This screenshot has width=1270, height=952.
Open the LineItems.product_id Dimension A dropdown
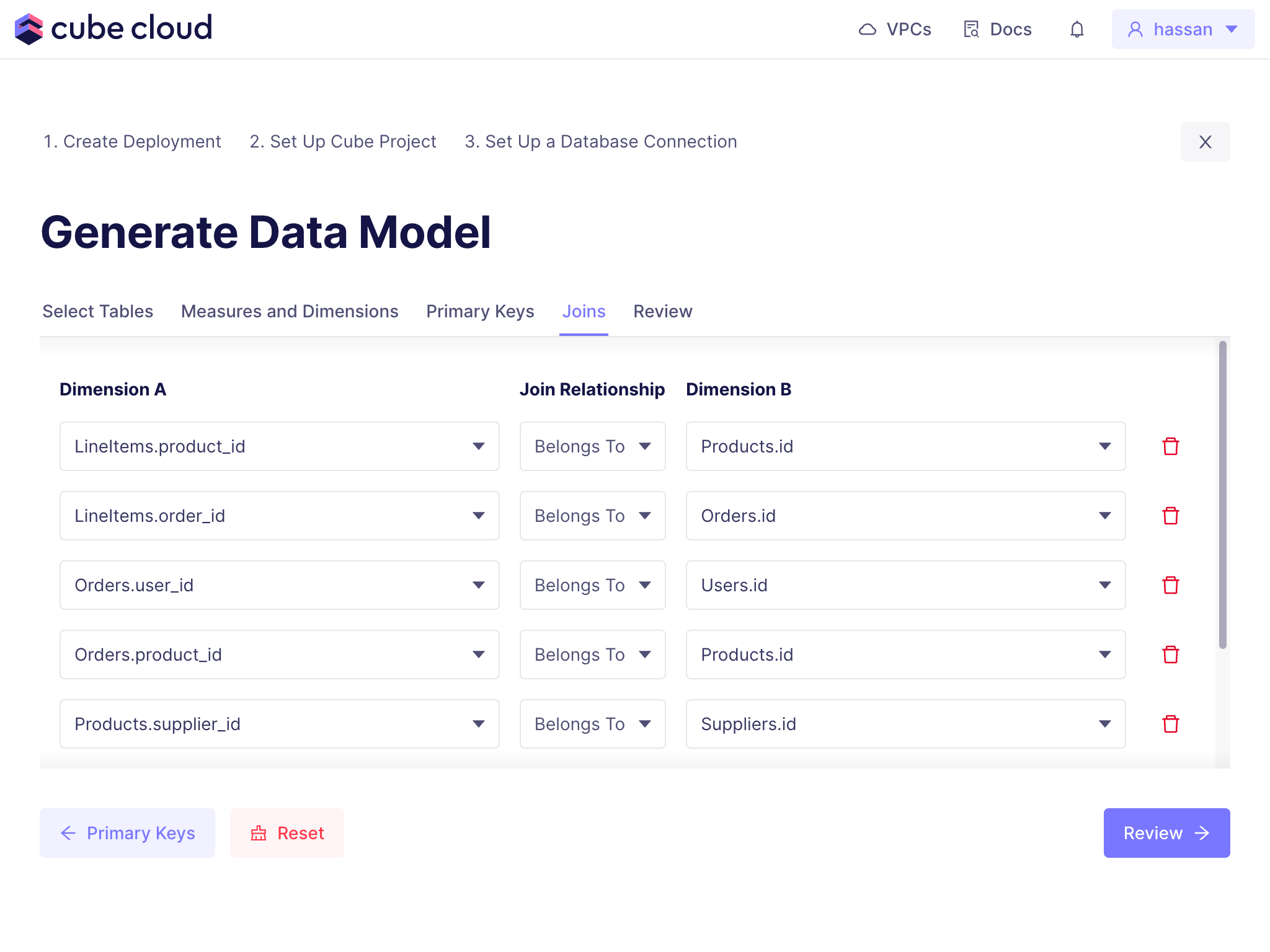click(x=280, y=446)
